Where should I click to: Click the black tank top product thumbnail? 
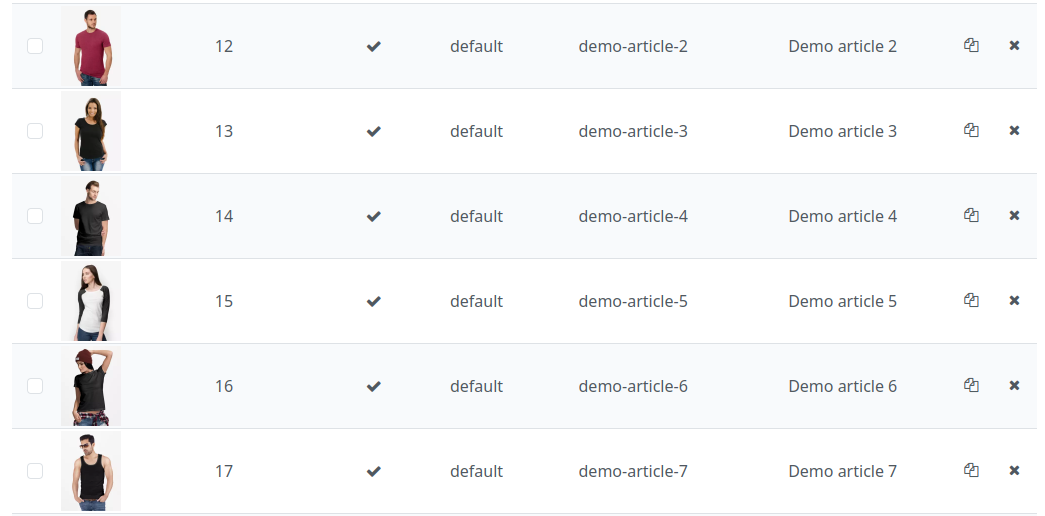click(x=91, y=471)
